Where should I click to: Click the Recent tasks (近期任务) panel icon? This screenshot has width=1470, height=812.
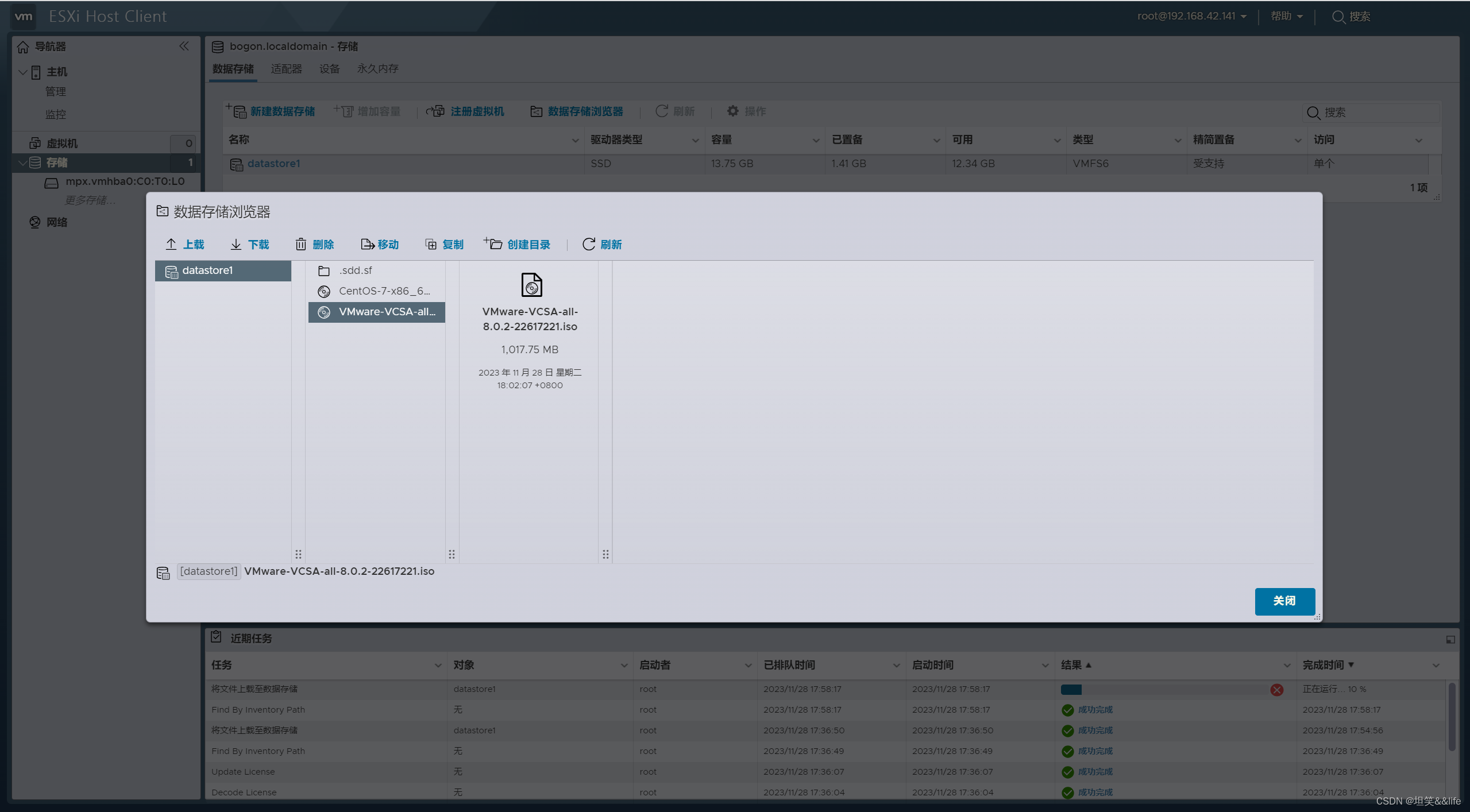pos(217,637)
